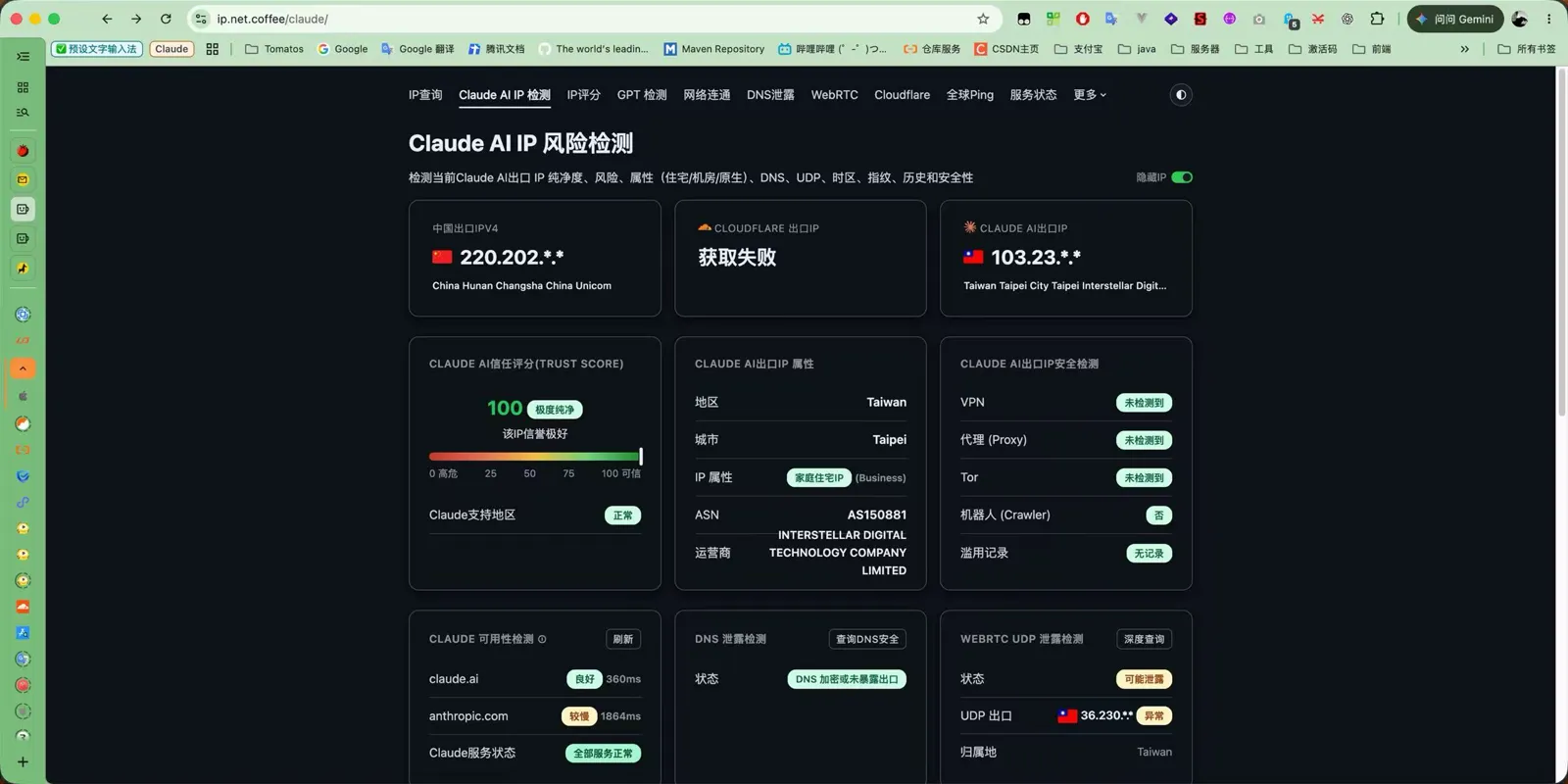Open the red S extension icon

click(1200, 19)
